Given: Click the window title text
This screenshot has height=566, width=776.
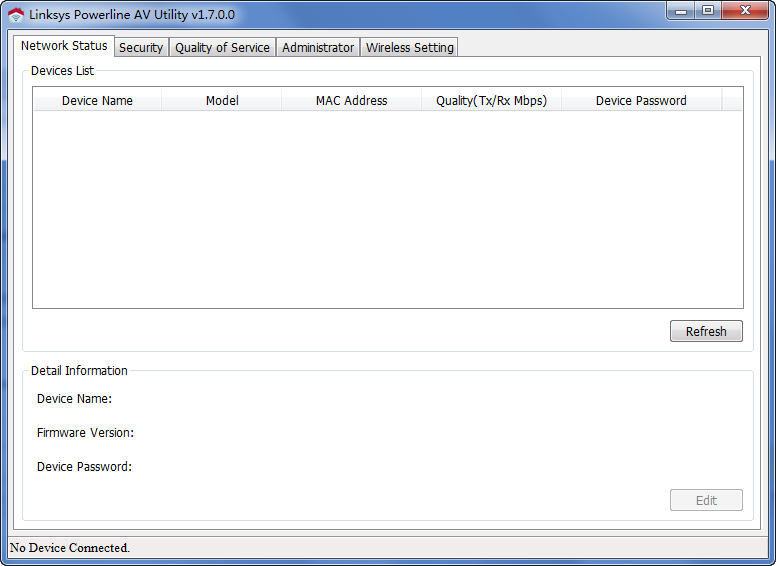Looking at the screenshot, I should tap(132, 15).
